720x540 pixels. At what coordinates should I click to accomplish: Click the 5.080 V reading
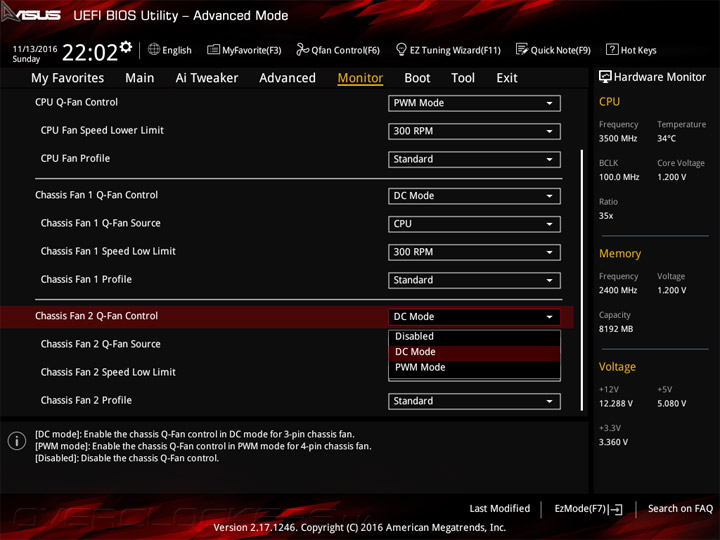click(x=671, y=404)
